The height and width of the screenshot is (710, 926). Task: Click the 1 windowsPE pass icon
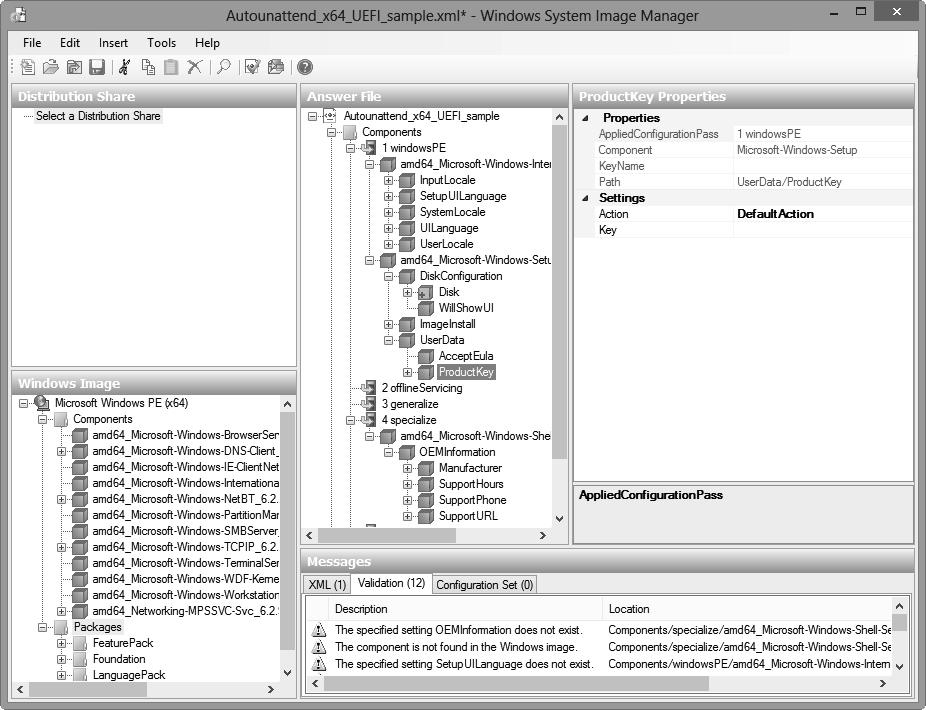pos(369,148)
